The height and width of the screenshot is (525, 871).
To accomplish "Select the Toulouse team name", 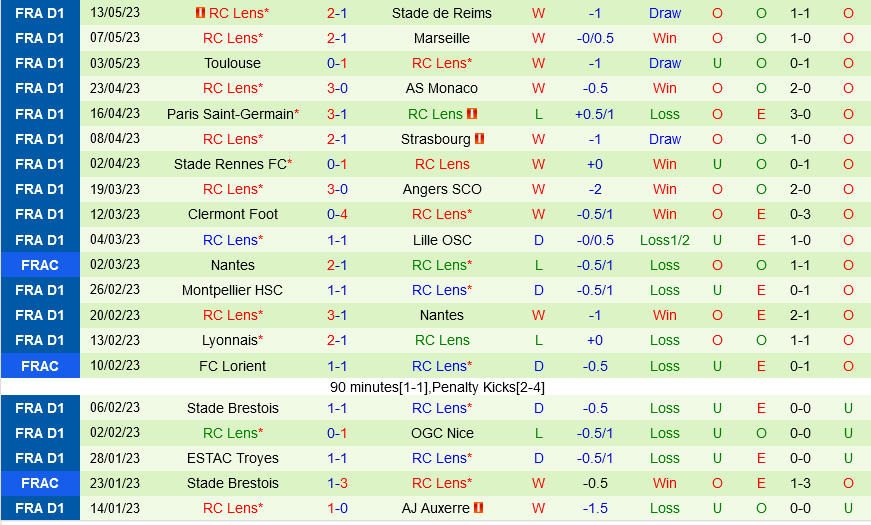I will 233,63.
